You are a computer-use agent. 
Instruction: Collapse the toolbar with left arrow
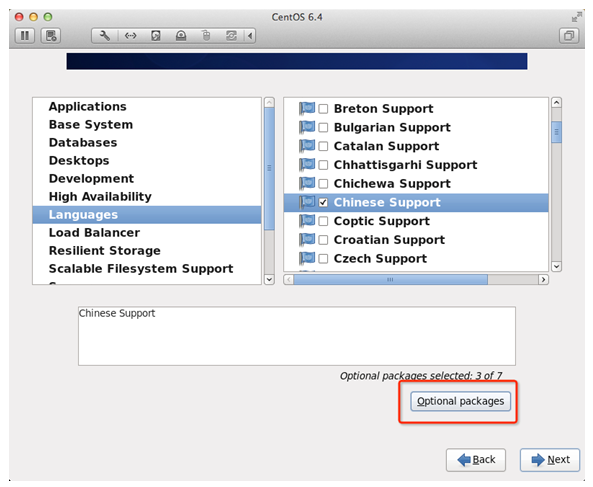(x=250, y=36)
